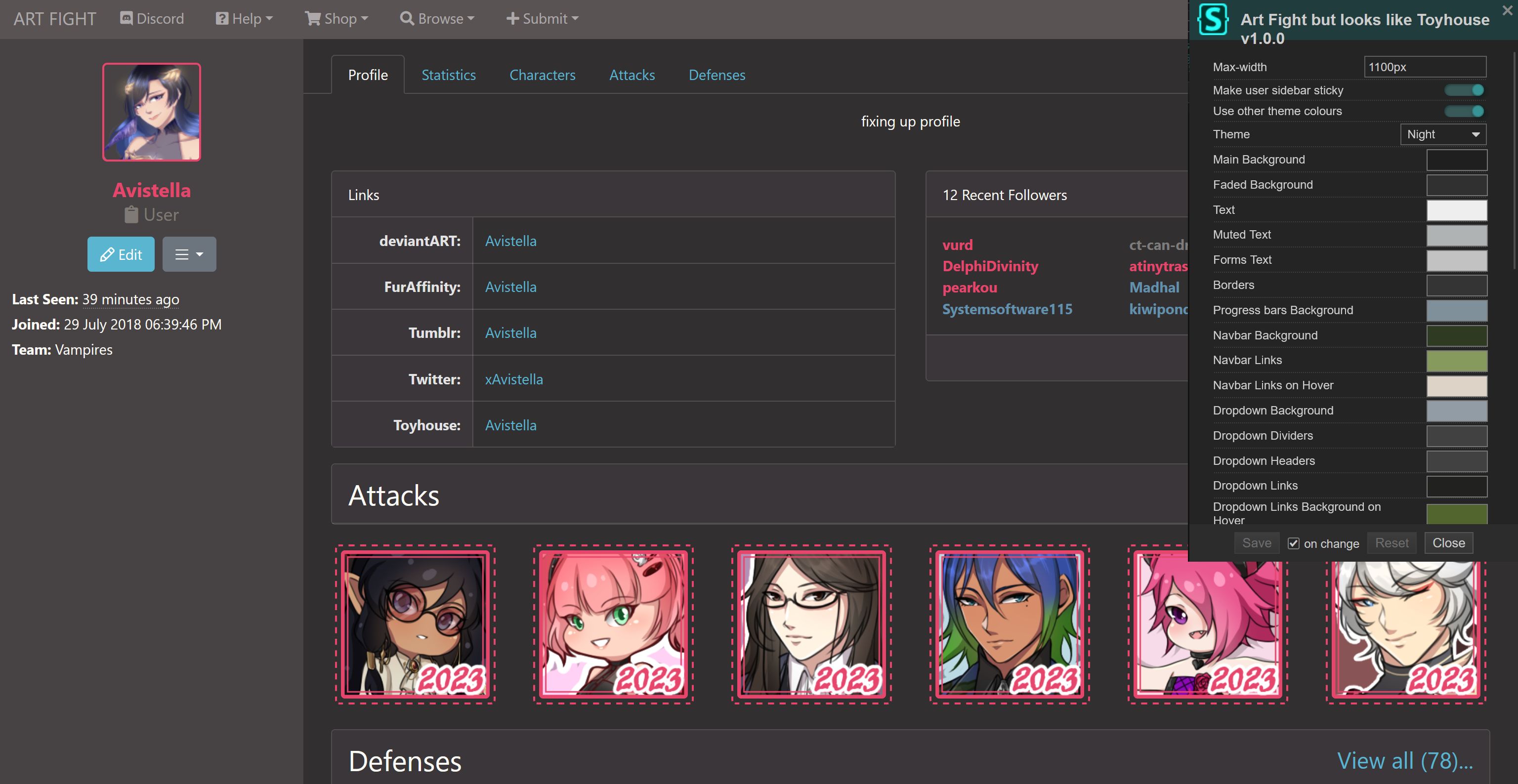
Task: Click the extension S logo icon
Action: pyautogui.click(x=1213, y=20)
